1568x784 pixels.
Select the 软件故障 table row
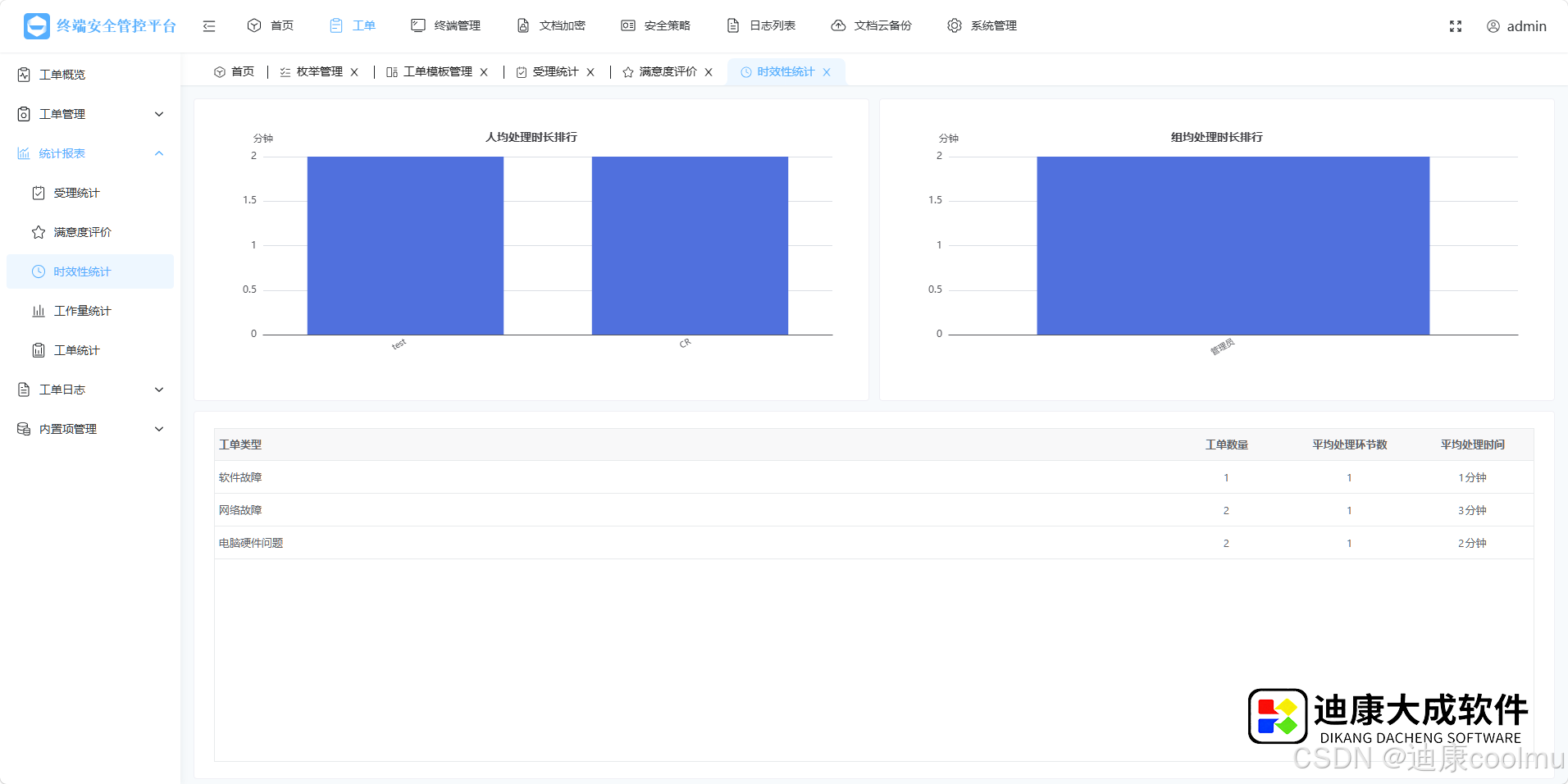874,477
